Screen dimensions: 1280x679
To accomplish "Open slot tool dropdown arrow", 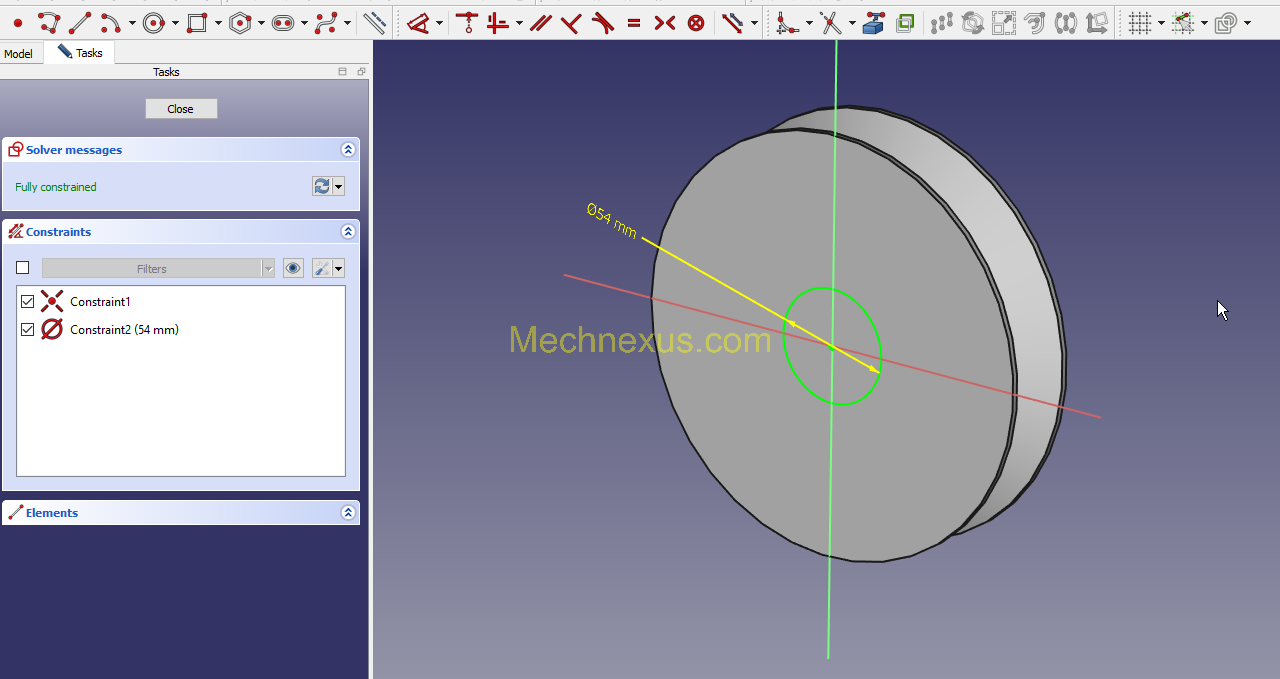I will [304, 23].
